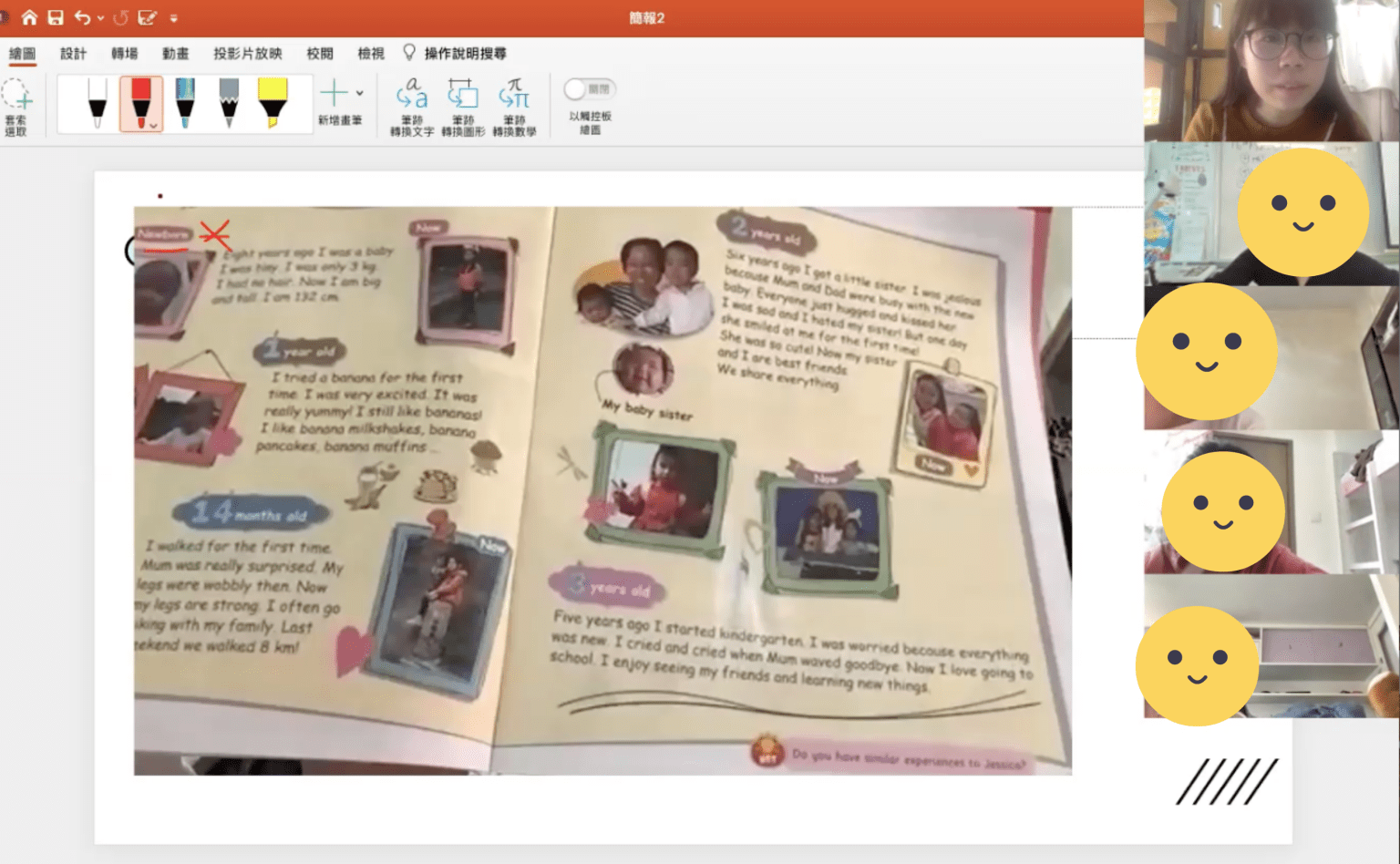Toggle Draw with Trackpad (以觸控板繪圖) switch

[x=589, y=89]
